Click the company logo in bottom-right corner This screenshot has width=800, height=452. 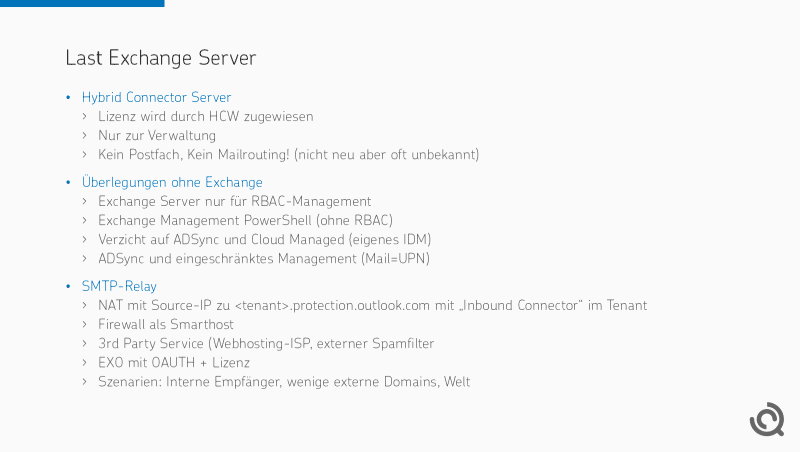766,420
